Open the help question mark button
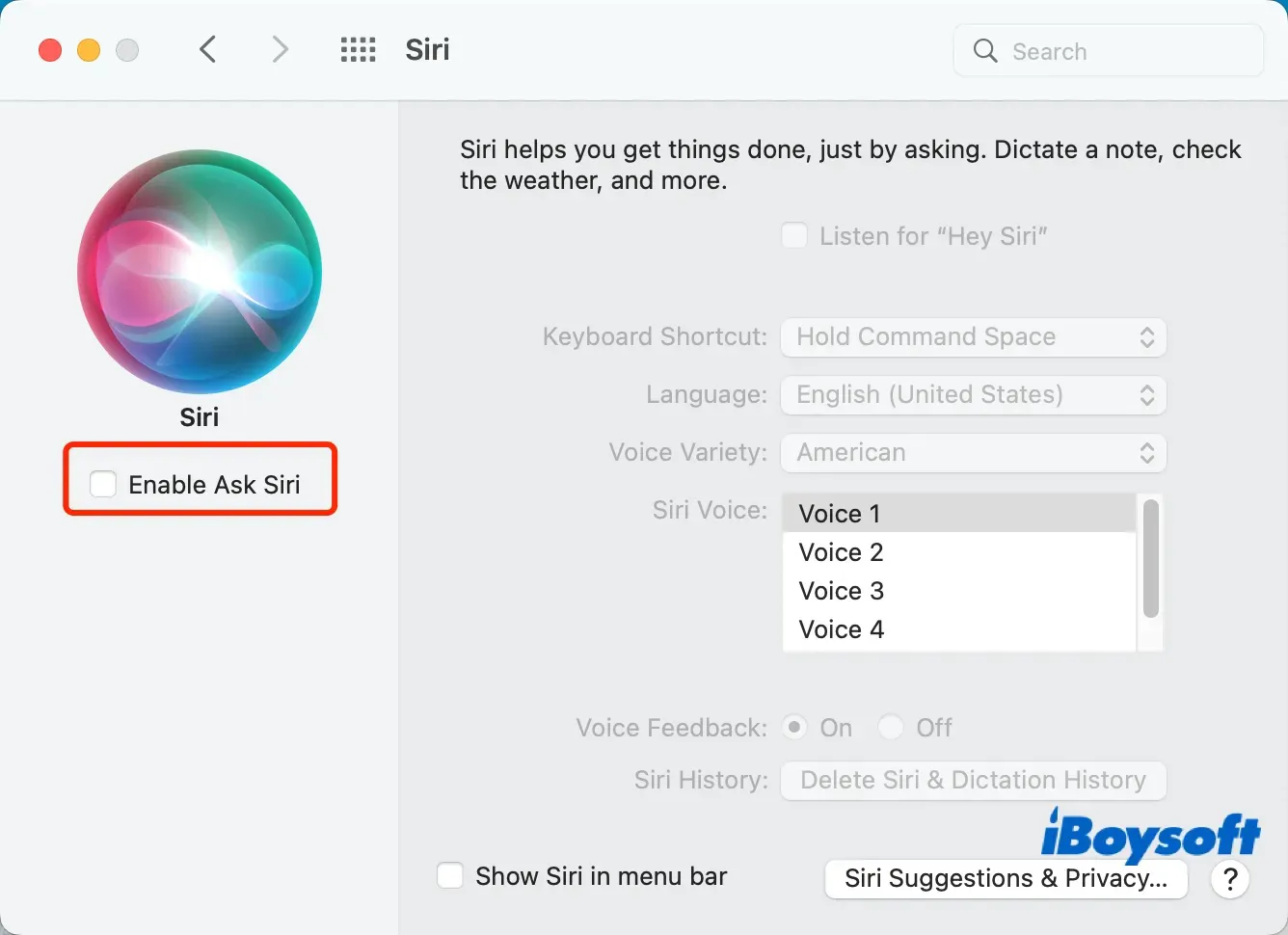 click(1230, 879)
